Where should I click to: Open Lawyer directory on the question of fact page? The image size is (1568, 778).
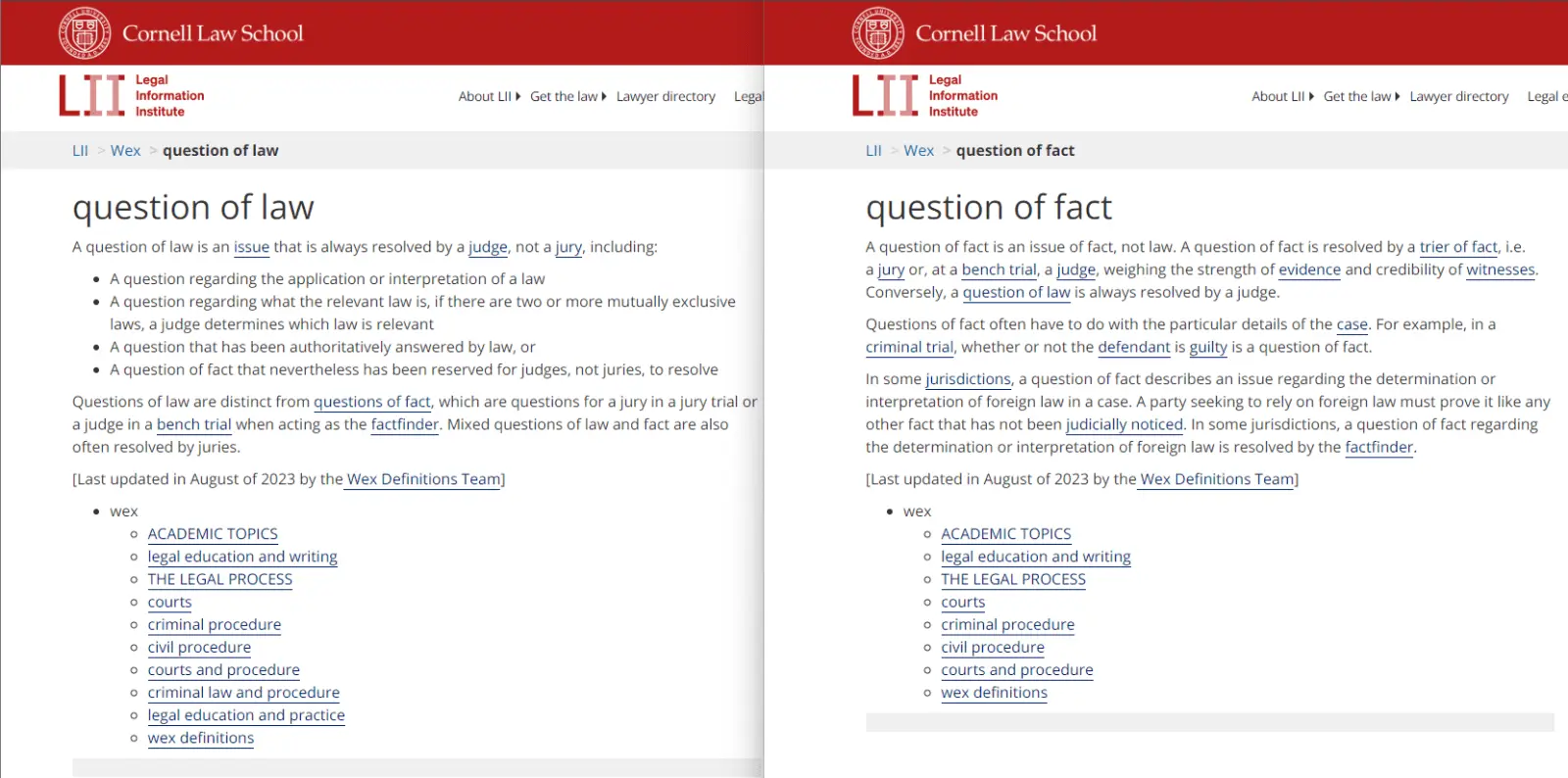pos(1459,96)
